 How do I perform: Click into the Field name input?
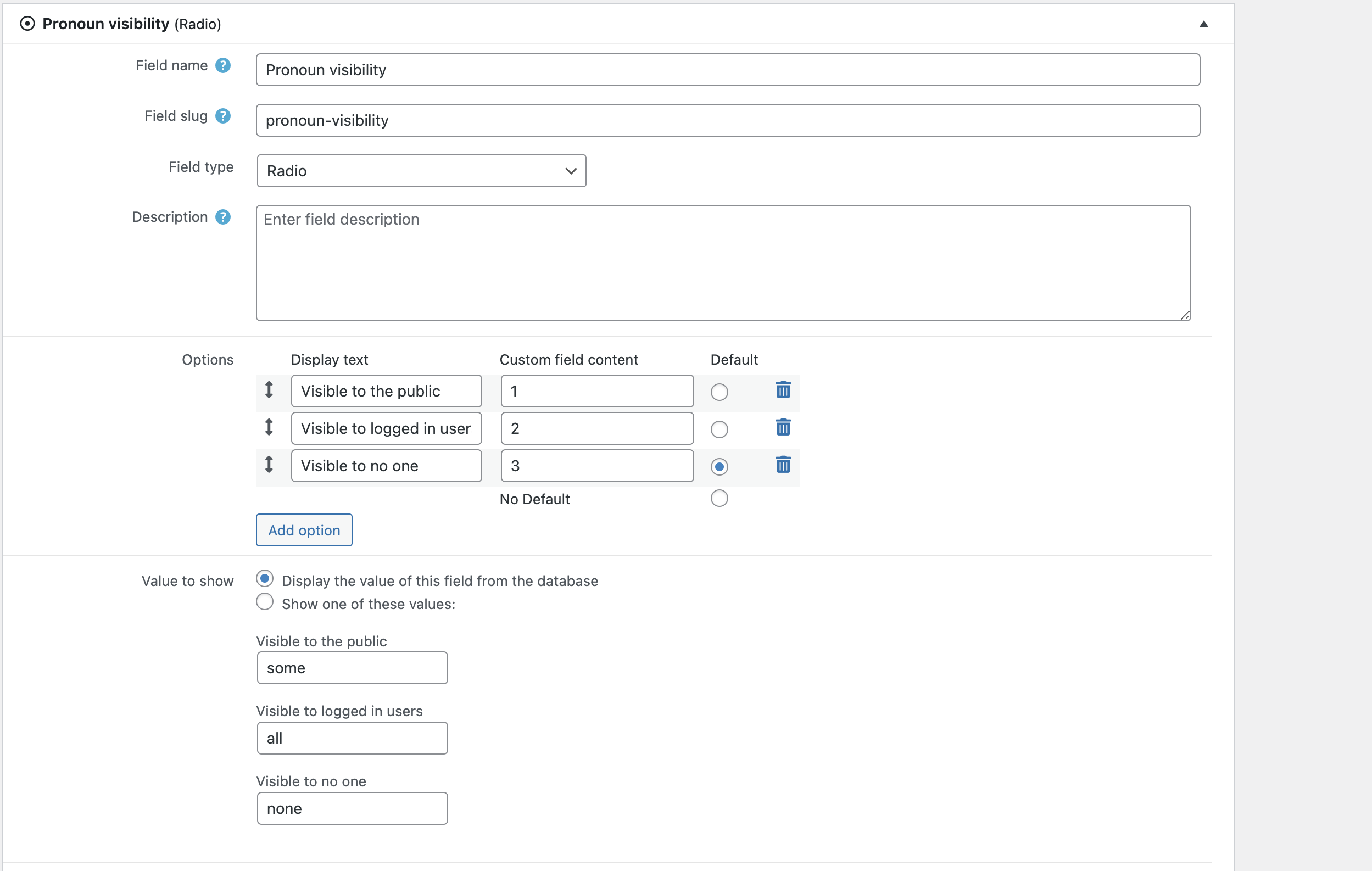(x=728, y=70)
